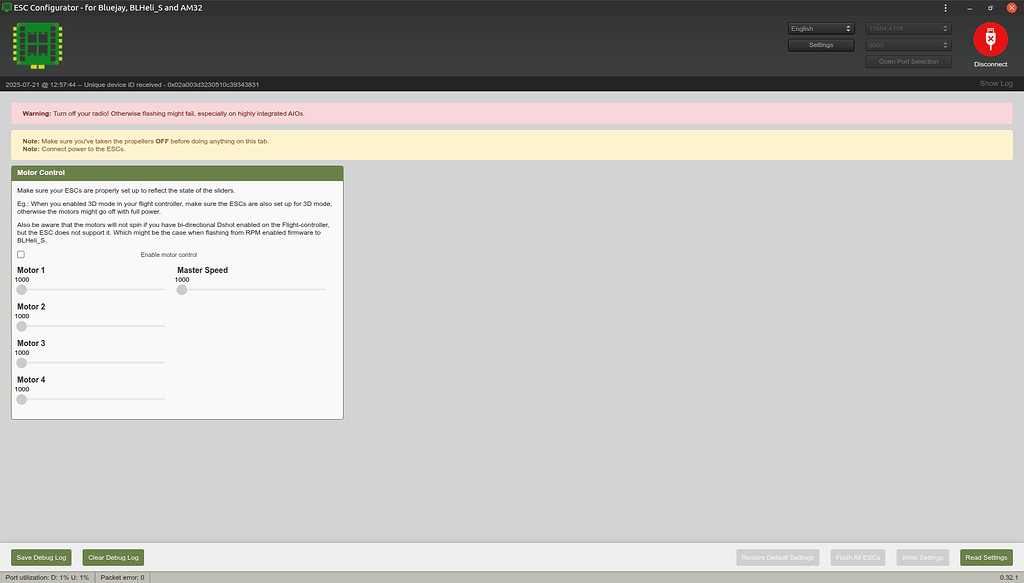This screenshot has height=583, width=1024.
Task: Click the Motor 3 slider handle
Action: [x=22, y=363]
